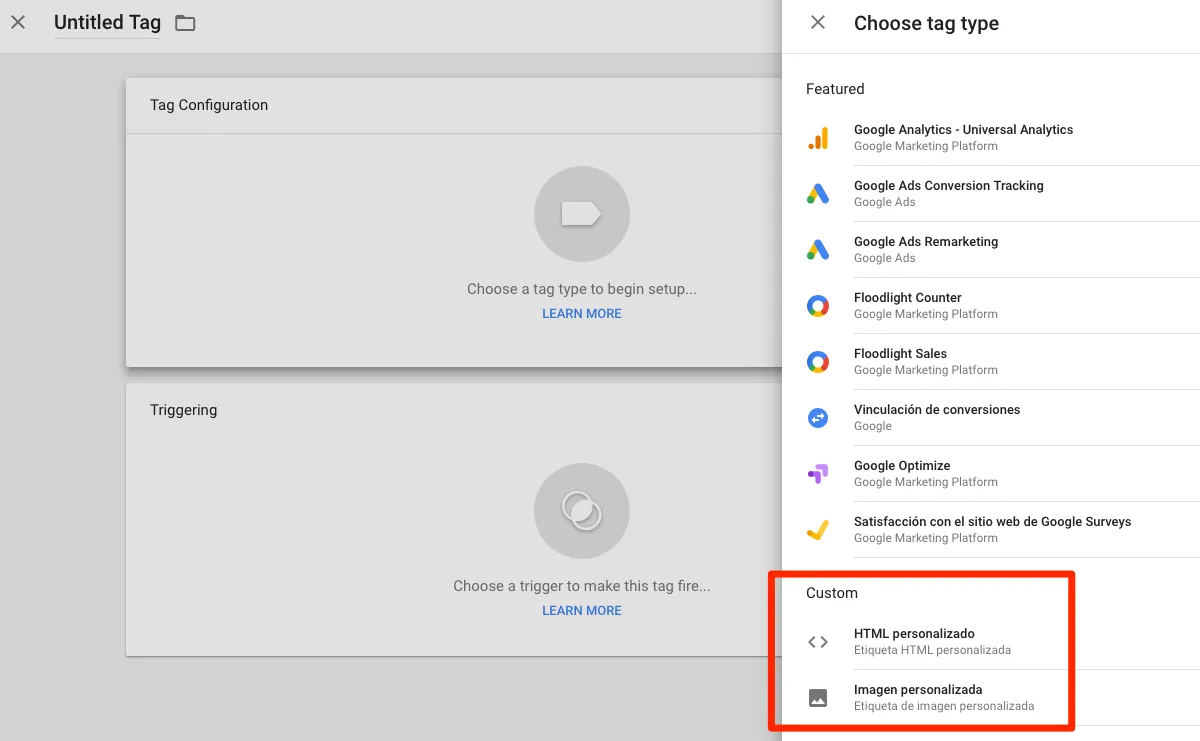Click the Google Analytics bar chart icon
The height and width of the screenshot is (741, 1200).
click(x=818, y=138)
